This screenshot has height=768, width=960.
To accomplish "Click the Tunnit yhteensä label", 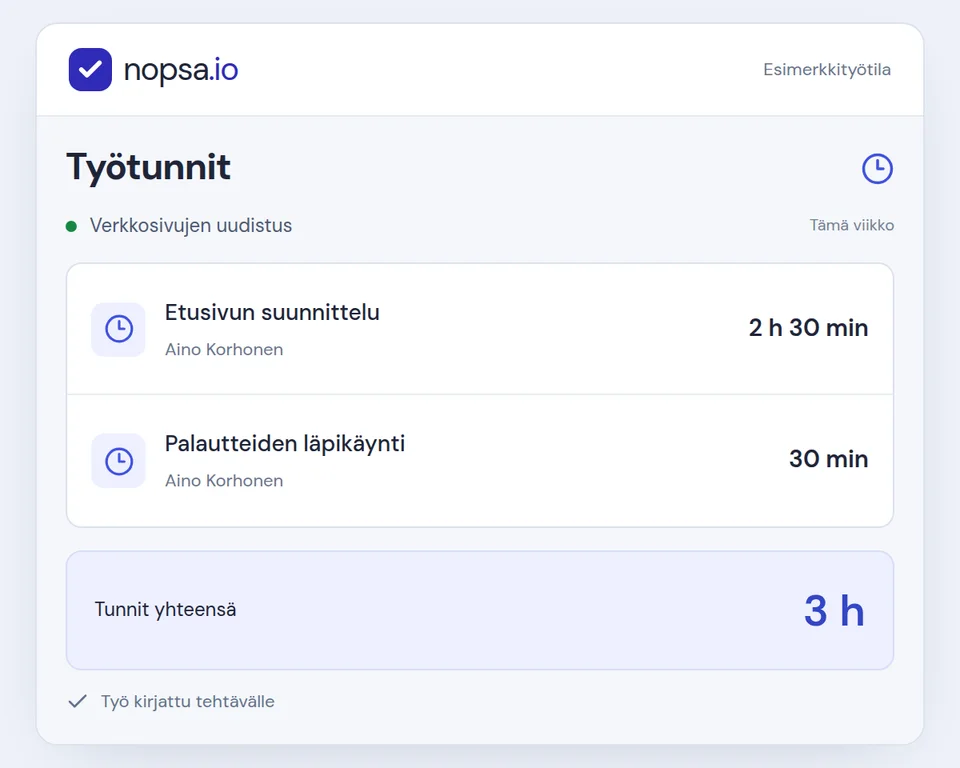I will click(165, 610).
